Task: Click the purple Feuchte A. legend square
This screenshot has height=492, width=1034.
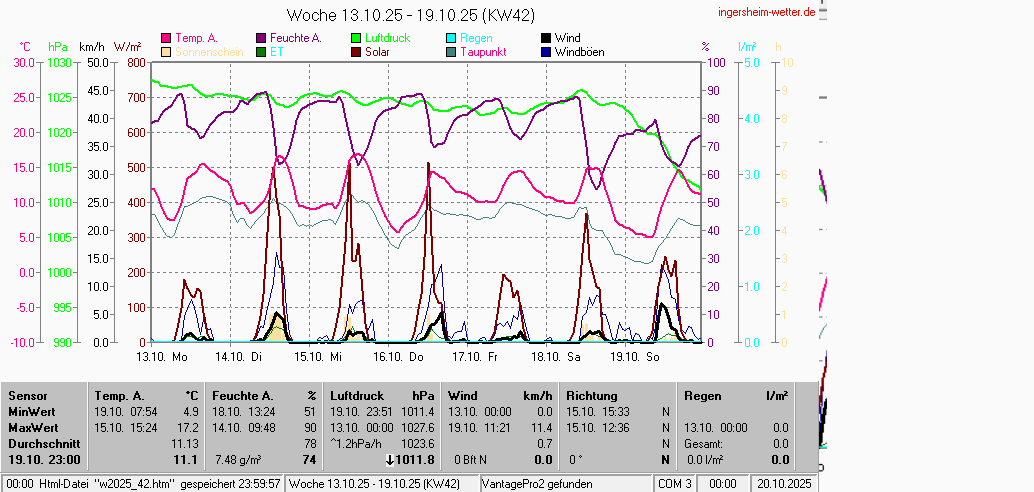Action: [262, 38]
